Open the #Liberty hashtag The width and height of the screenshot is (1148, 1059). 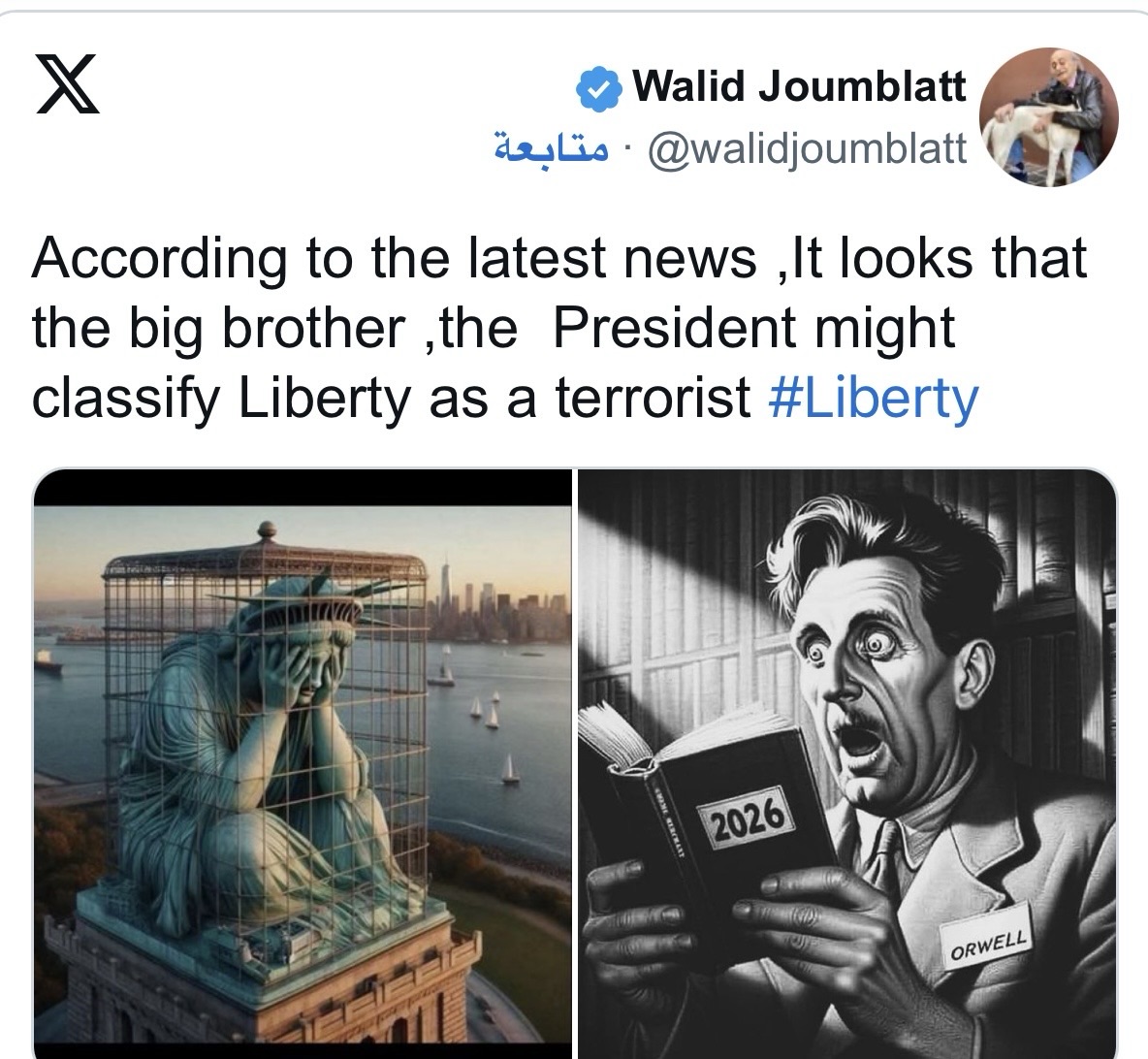click(x=874, y=398)
